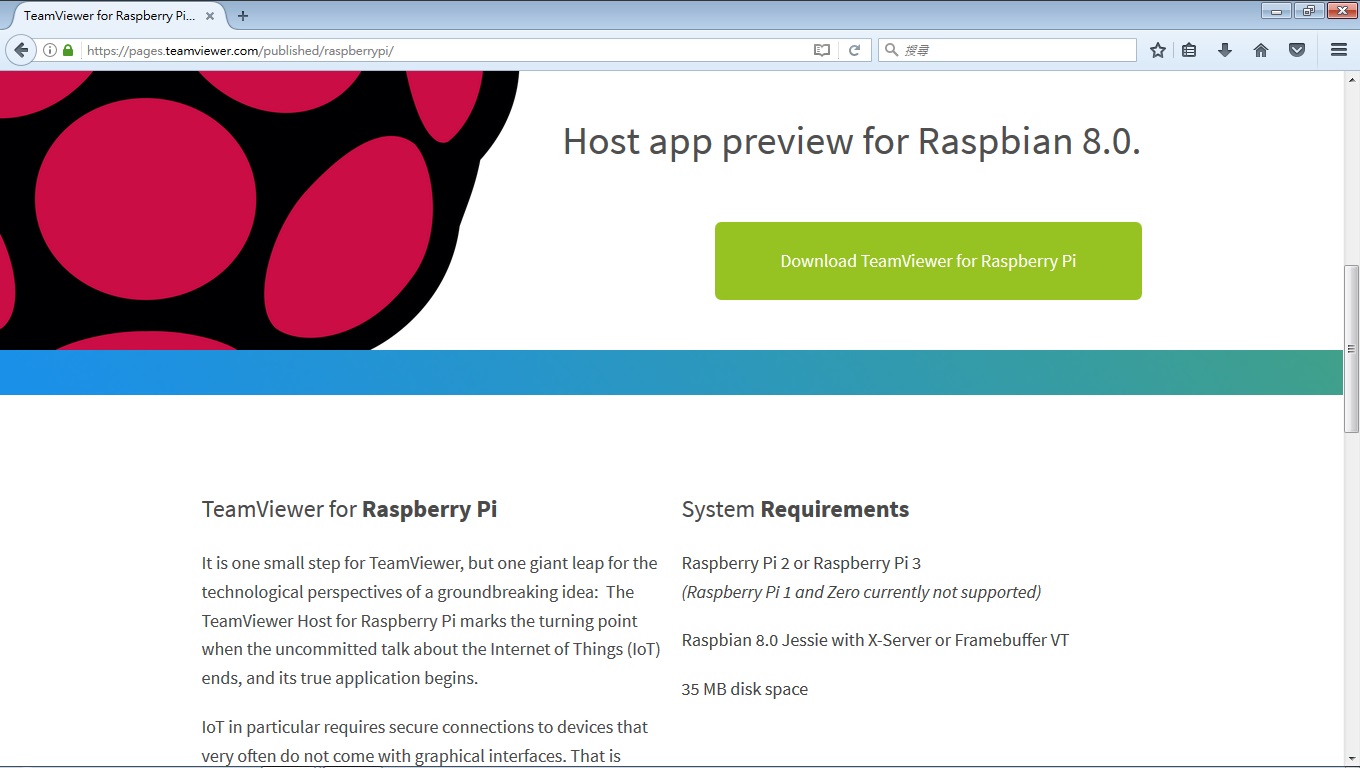Open the Firefox hamburger menu
The image size is (1360, 768).
pyautogui.click(x=1339, y=50)
